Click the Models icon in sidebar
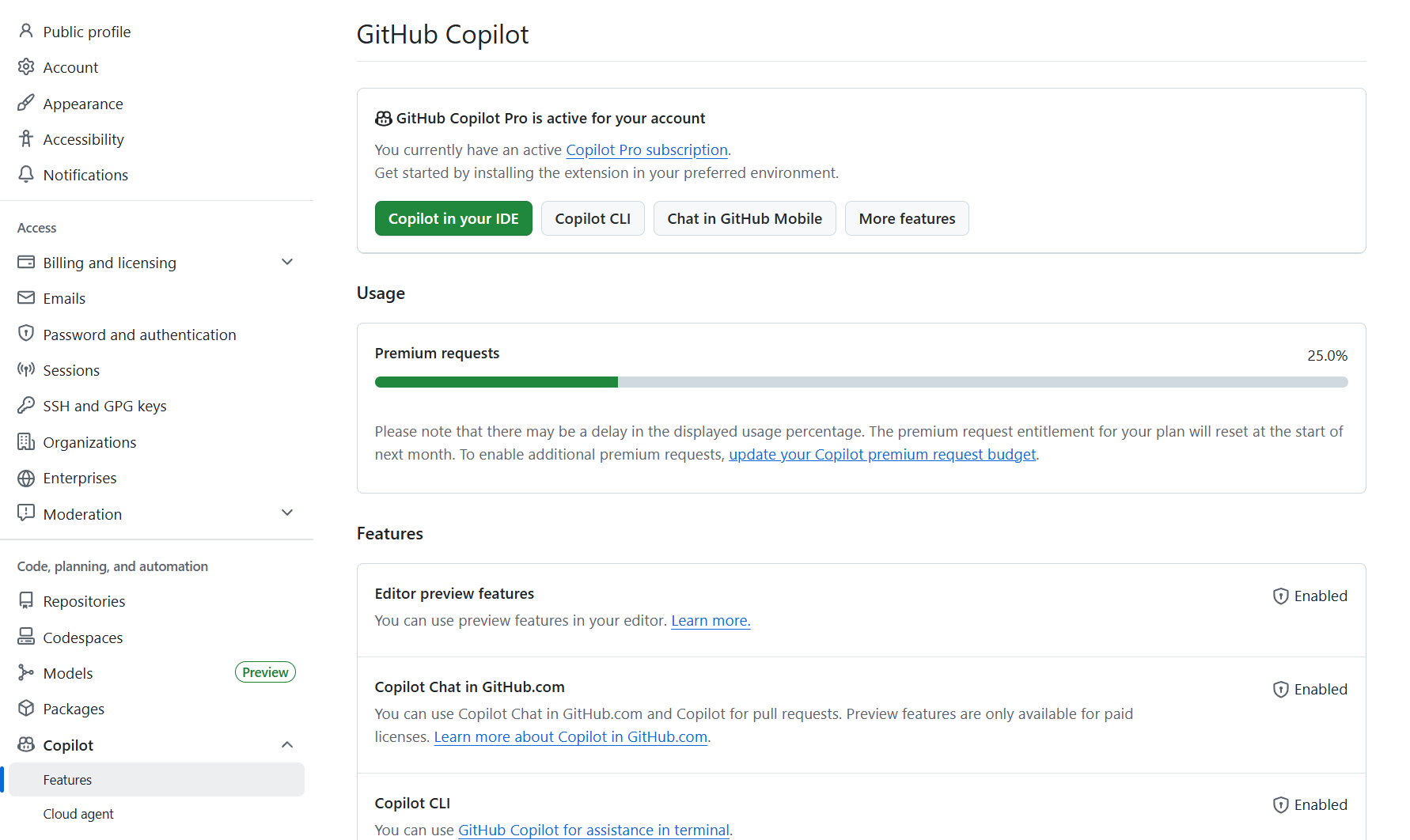The width and height of the screenshot is (1410, 840). point(26,672)
